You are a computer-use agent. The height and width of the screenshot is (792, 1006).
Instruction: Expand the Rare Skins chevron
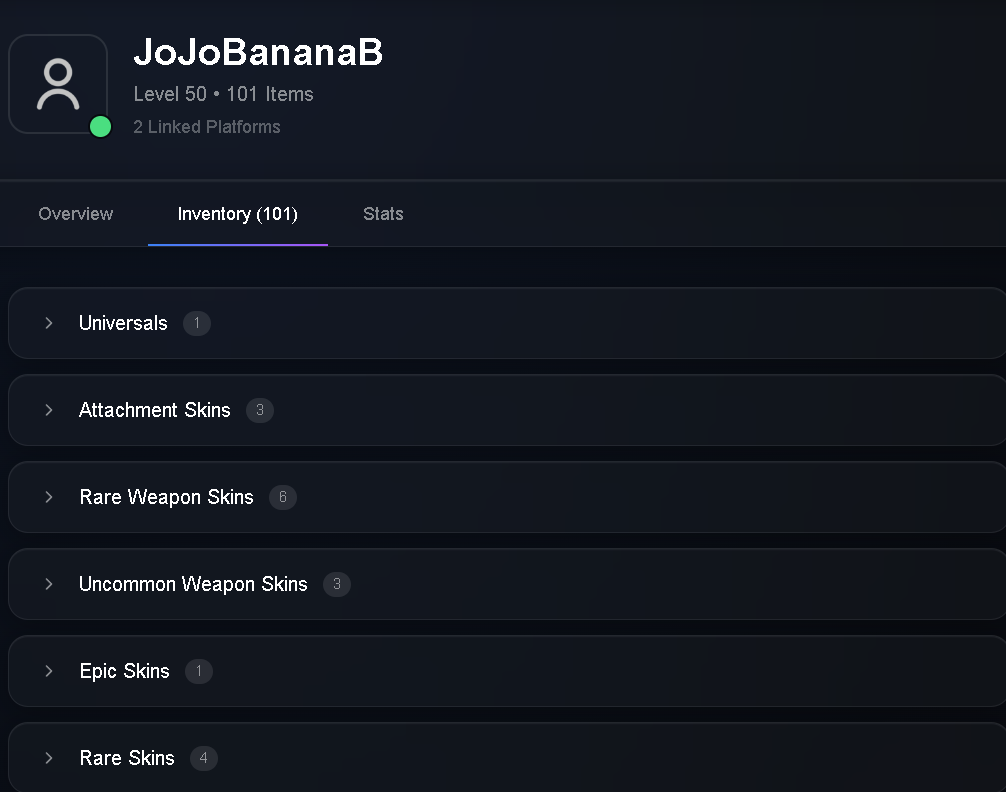[x=49, y=758]
